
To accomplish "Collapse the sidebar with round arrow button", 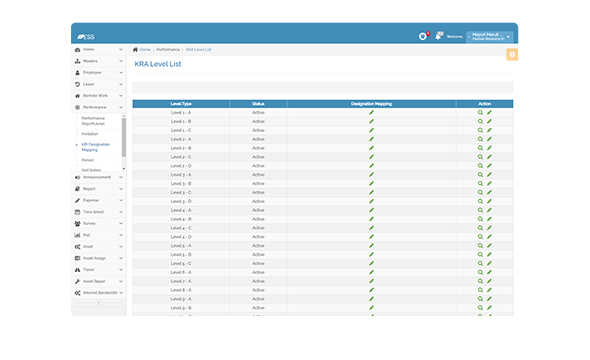I will click(x=99, y=303).
